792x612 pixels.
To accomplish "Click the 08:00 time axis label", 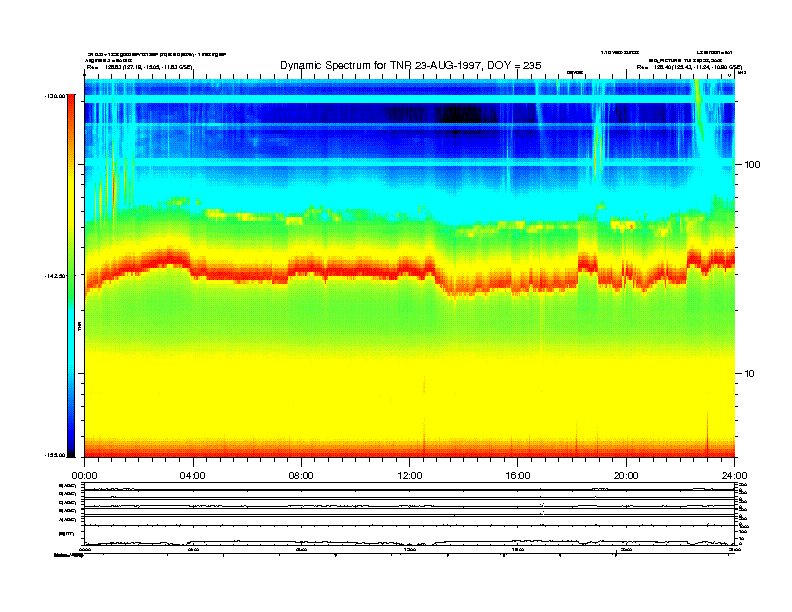I will [x=301, y=476].
